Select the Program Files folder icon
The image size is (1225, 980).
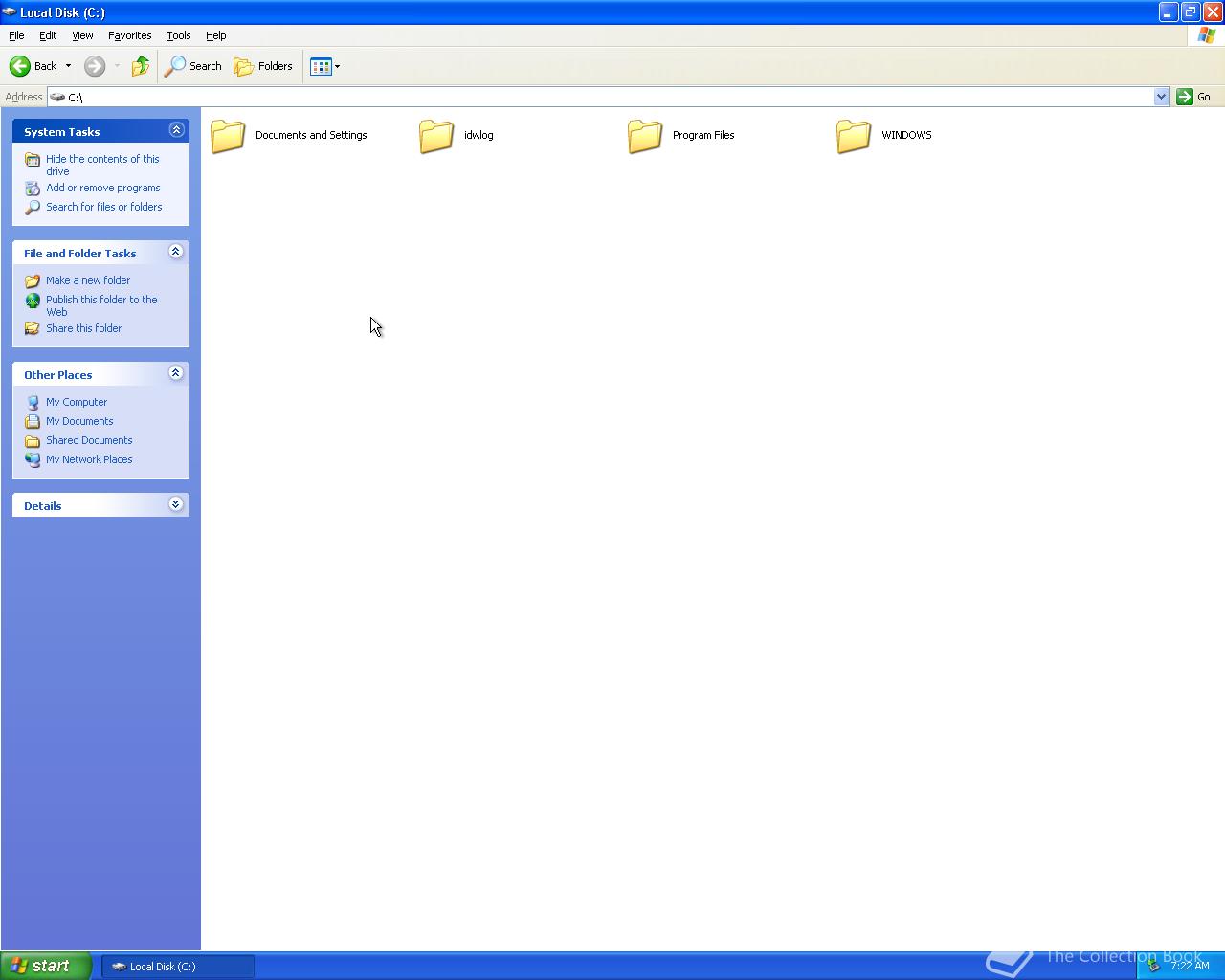645,136
